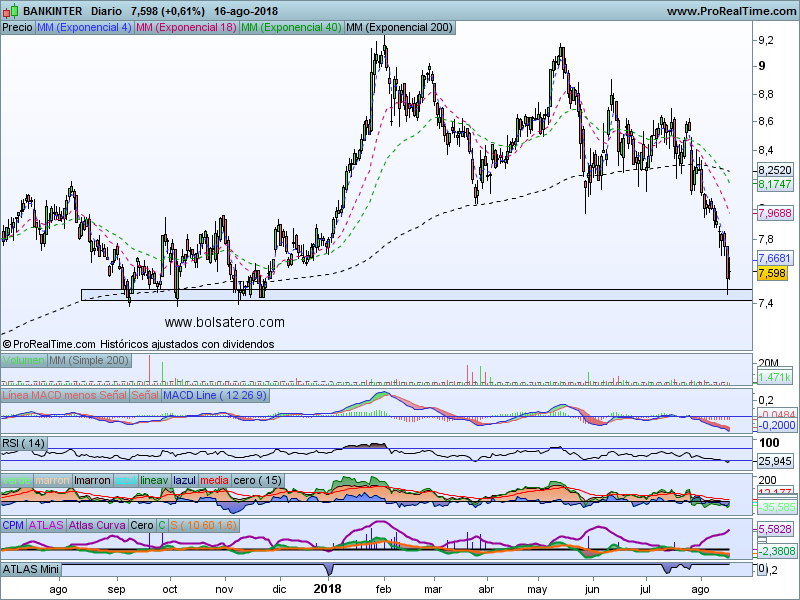Screen dimensions: 800x600
Task: Click the 2018 year marker on timeline
Action: pos(328,590)
